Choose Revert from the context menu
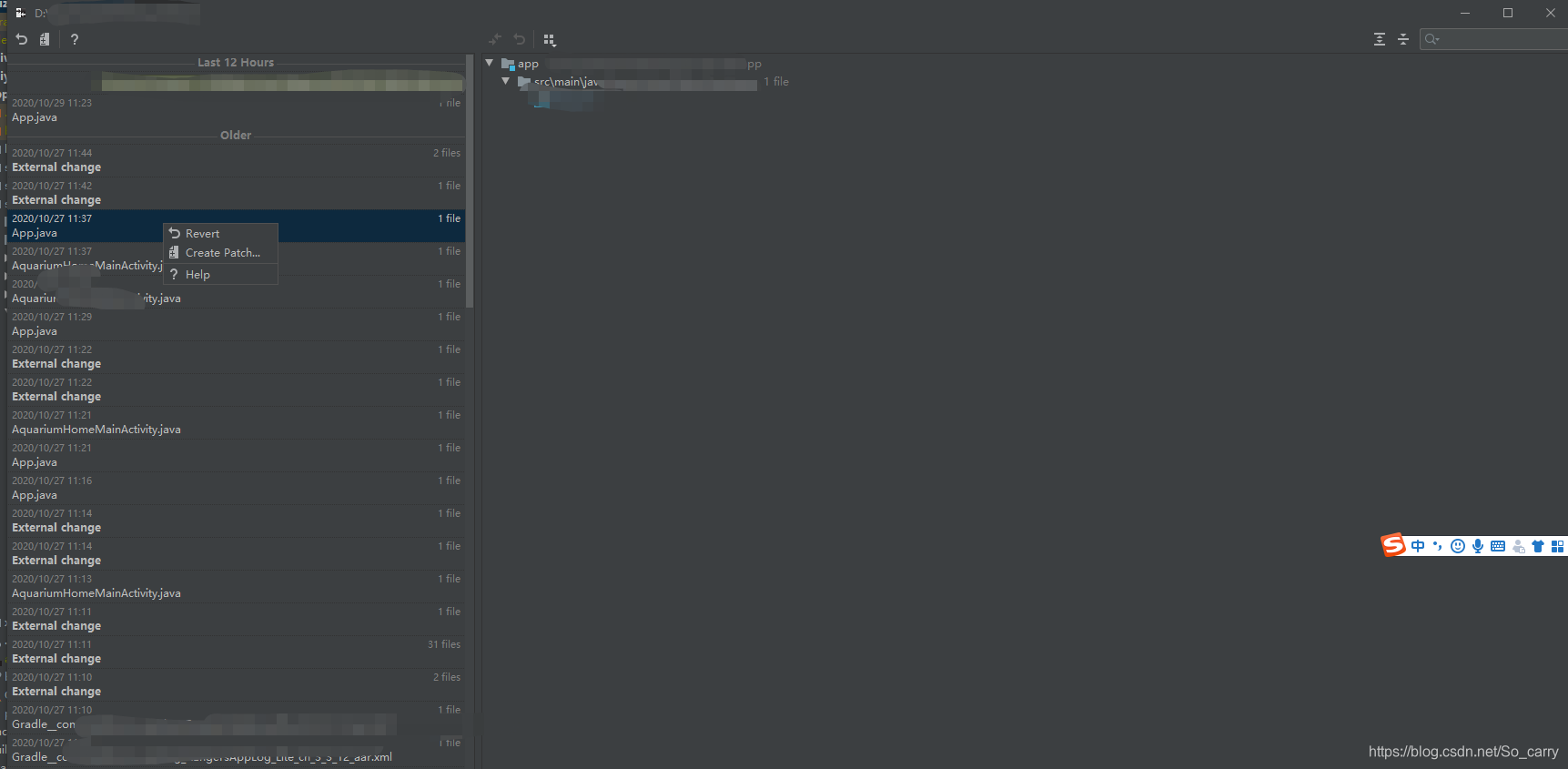This screenshot has height=769, width=1568. click(x=220, y=234)
